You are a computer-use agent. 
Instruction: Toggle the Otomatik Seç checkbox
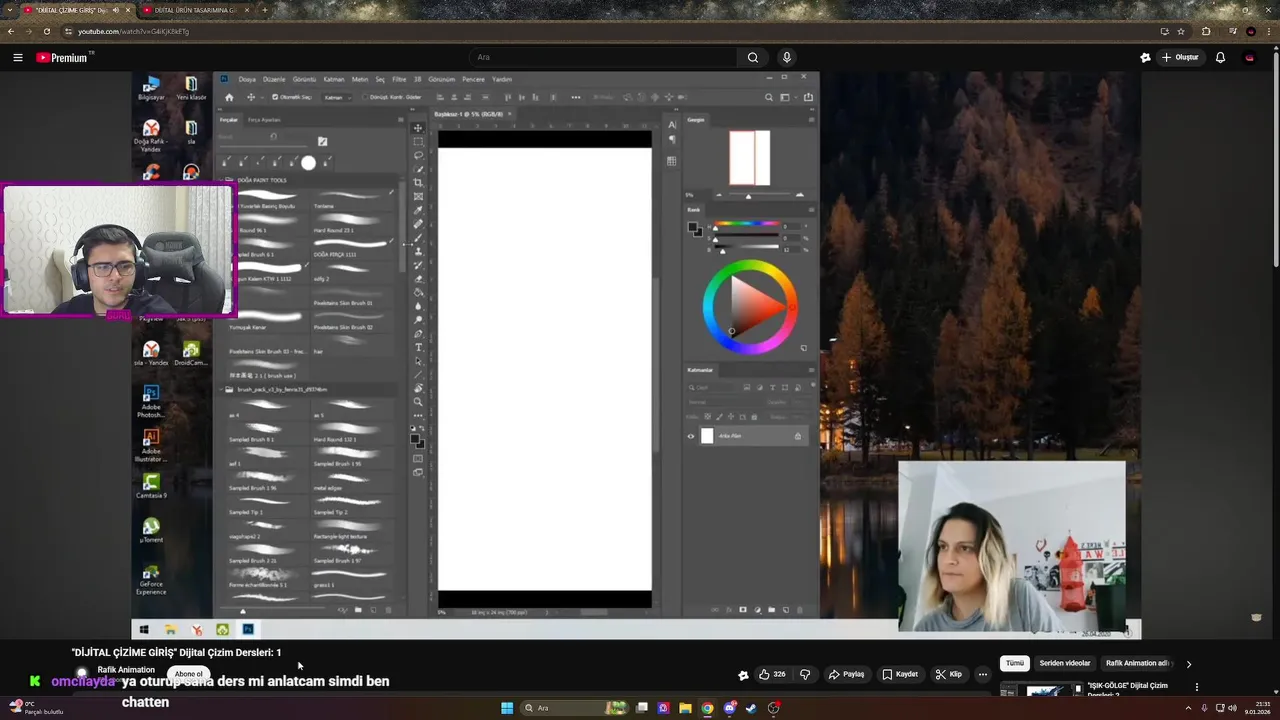(x=275, y=97)
